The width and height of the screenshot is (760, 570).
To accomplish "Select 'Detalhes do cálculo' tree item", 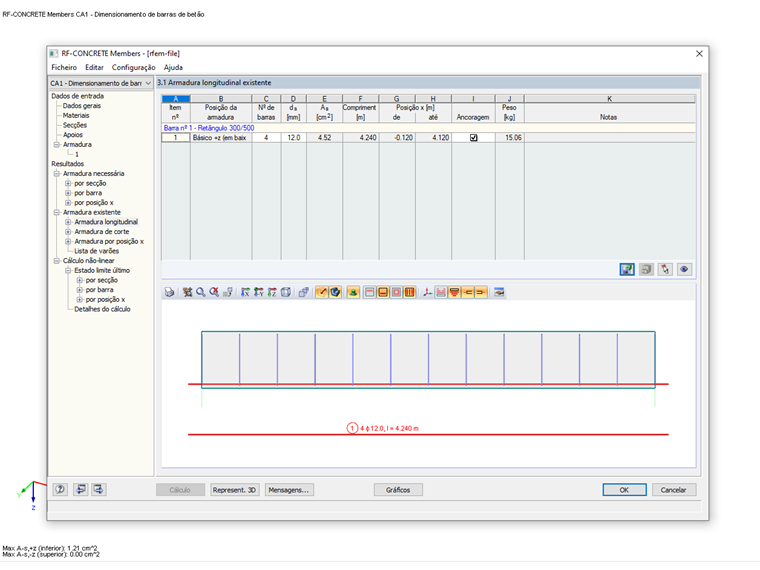I will pos(102,309).
